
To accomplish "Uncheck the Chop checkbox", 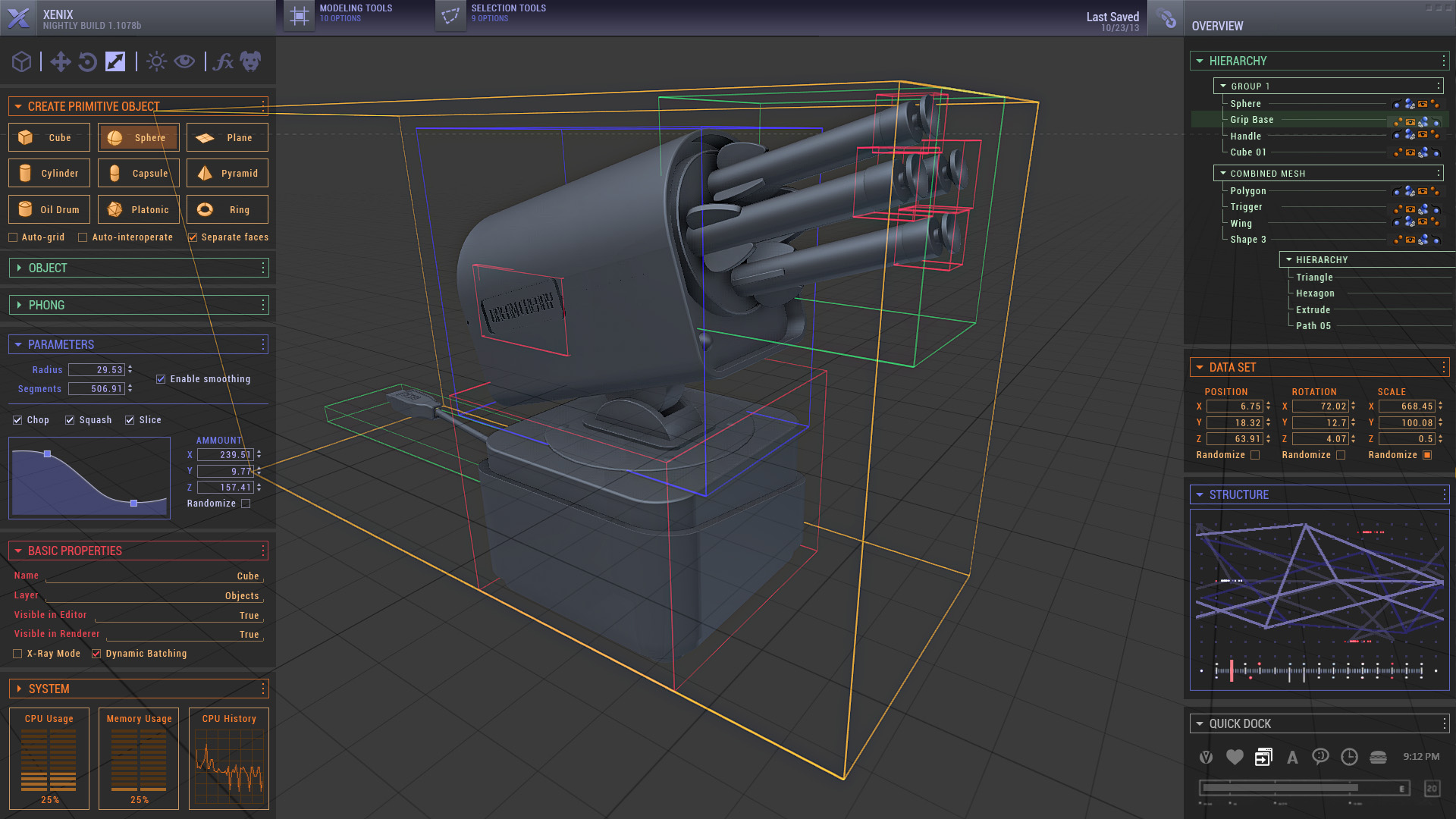I will [17, 420].
